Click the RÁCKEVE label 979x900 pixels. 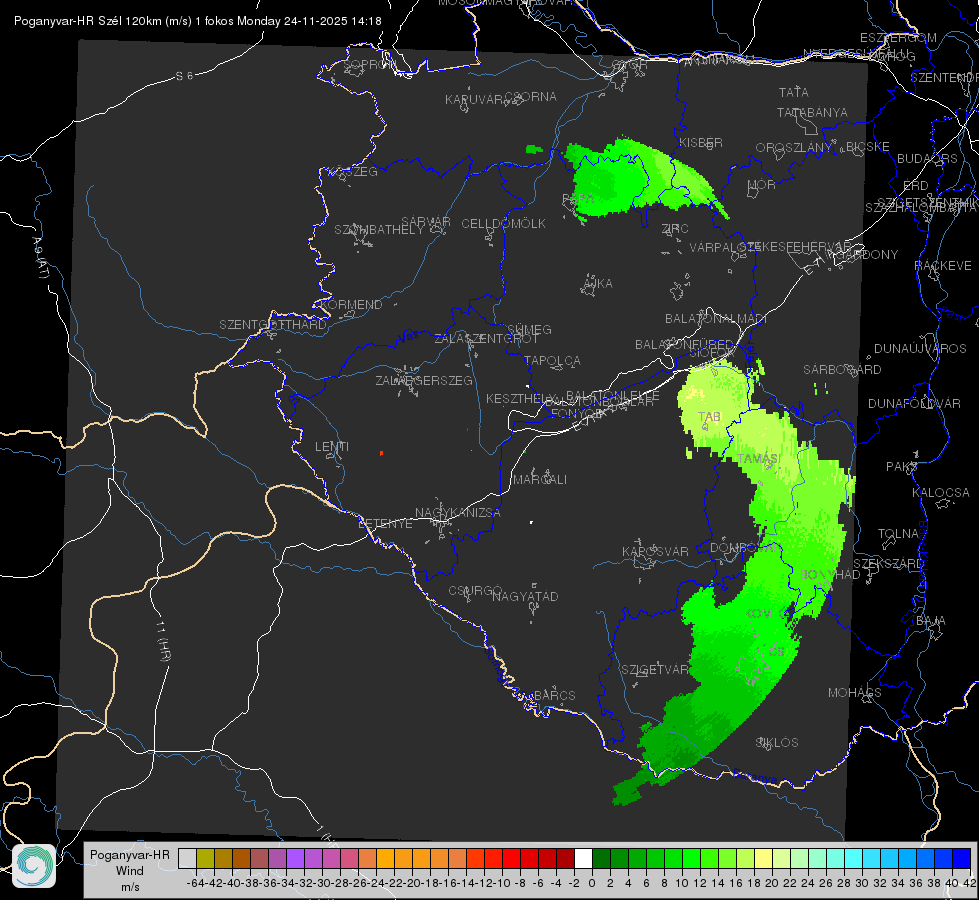tap(943, 266)
